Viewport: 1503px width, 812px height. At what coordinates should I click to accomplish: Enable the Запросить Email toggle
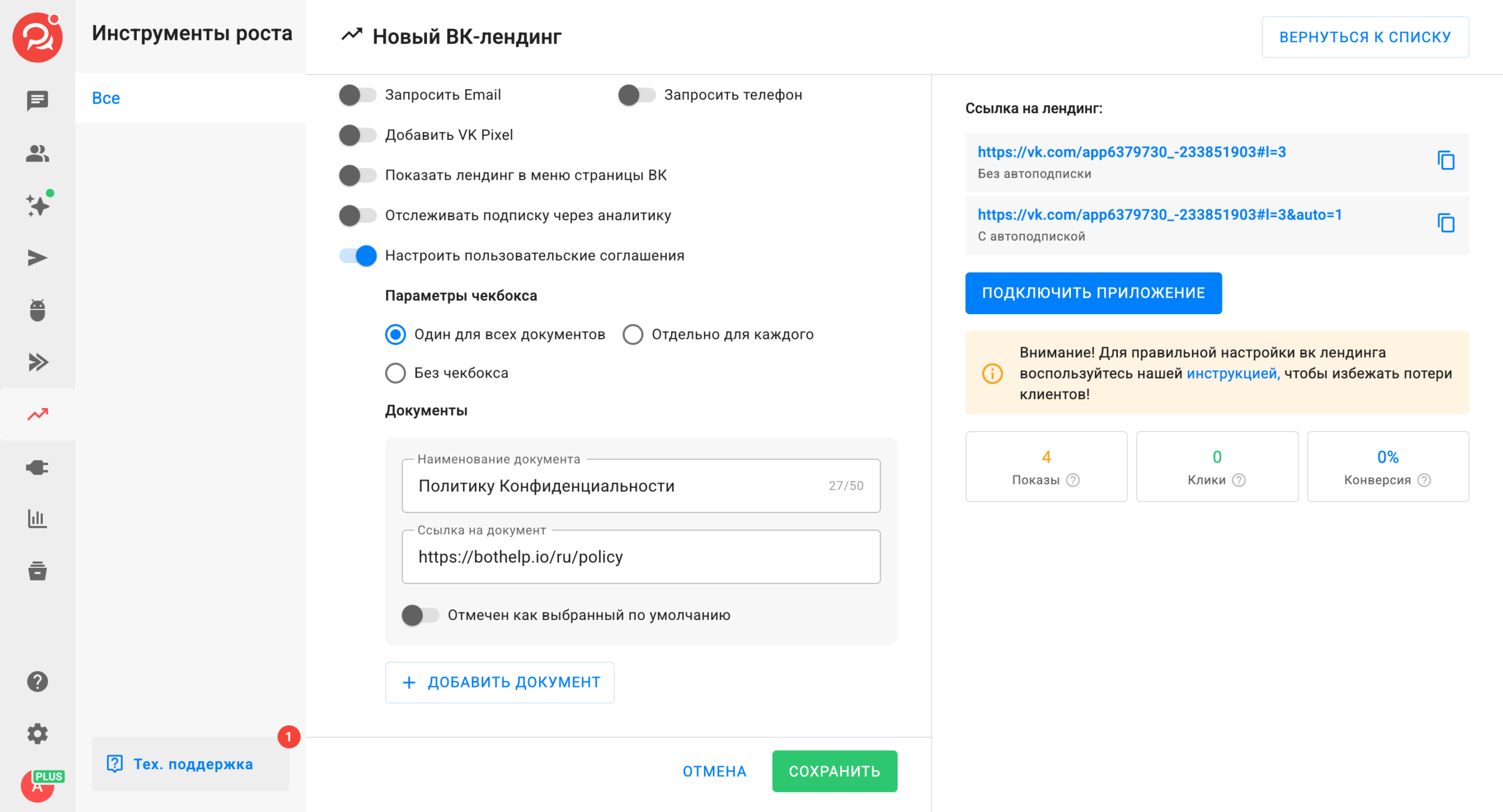pyautogui.click(x=358, y=95)
